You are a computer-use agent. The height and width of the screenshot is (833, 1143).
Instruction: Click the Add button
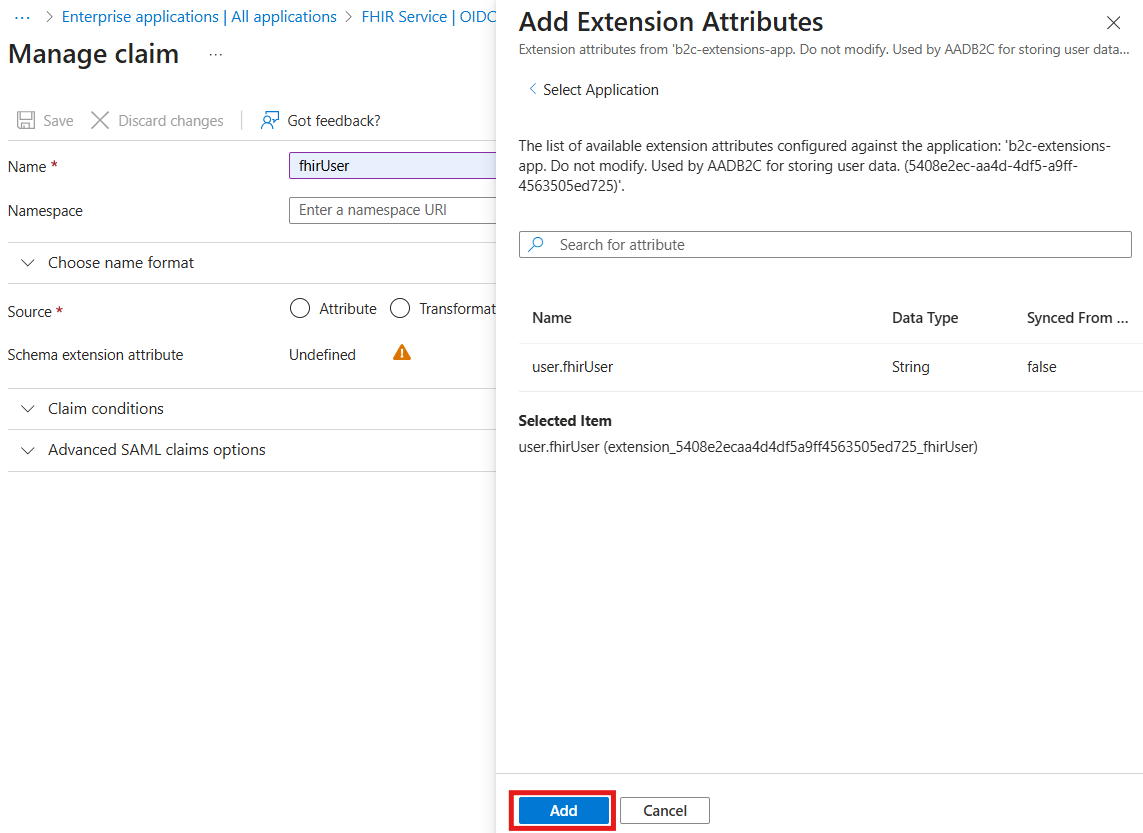562,810
